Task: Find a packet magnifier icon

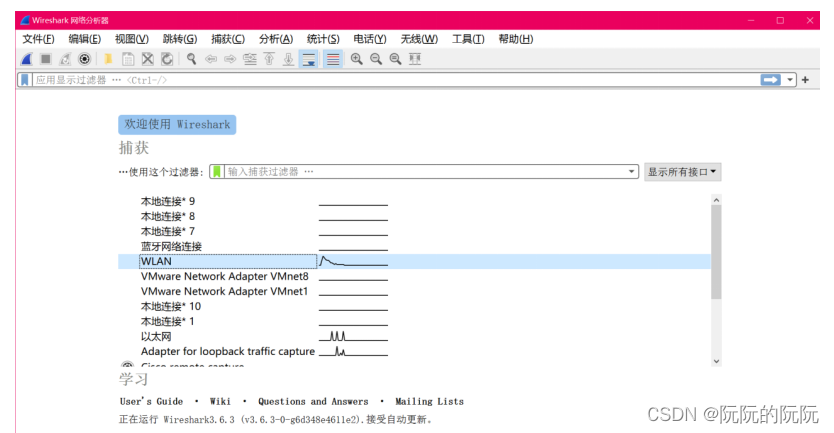Action: coord(191,59)
